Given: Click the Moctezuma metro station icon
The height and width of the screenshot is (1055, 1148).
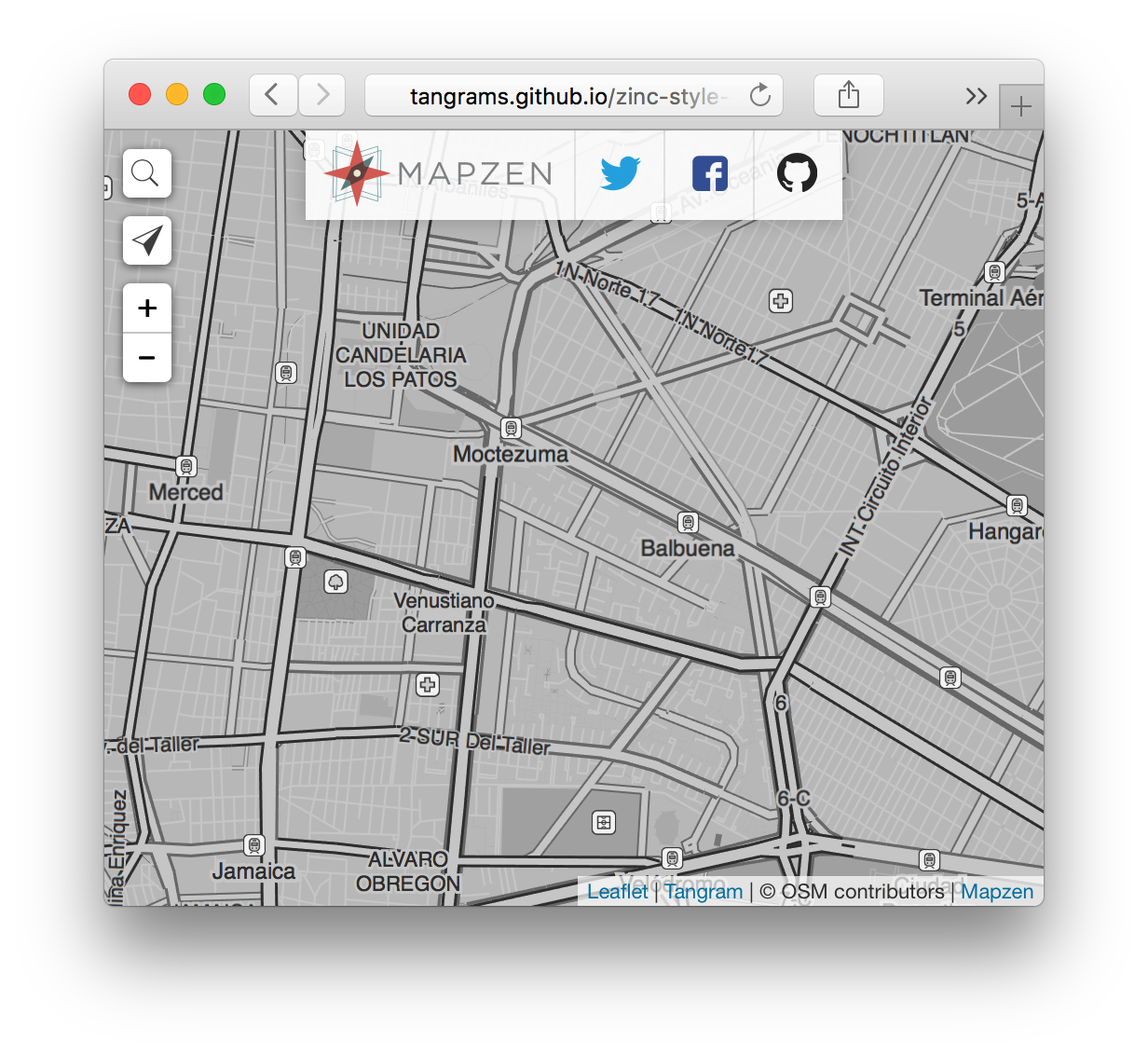Looking at the screenshot, I should [511, 429].
